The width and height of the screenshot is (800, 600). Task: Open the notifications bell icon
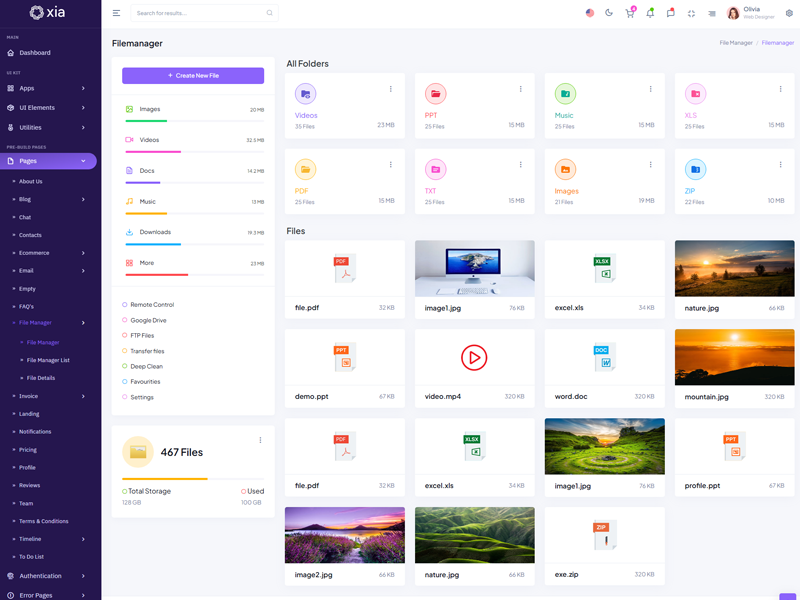pos(650,13)
